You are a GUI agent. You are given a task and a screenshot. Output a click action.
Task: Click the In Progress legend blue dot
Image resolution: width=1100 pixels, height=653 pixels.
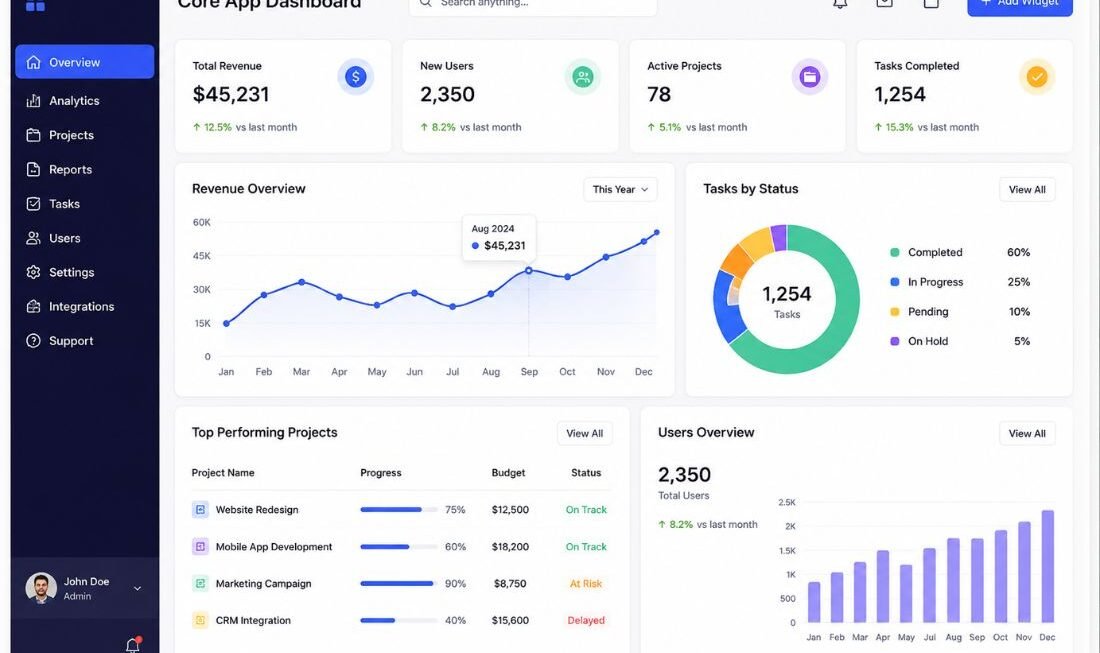894,282
